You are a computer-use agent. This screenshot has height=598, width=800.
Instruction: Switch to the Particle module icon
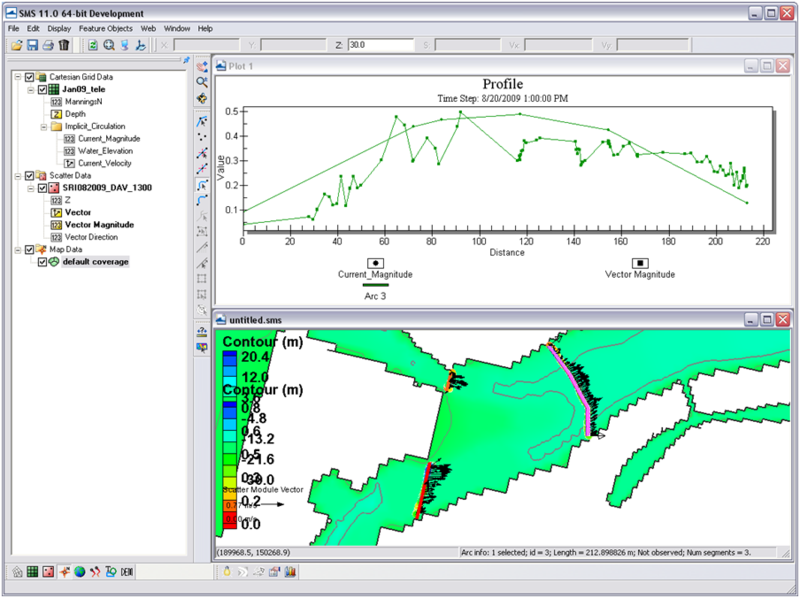point(95,572)
